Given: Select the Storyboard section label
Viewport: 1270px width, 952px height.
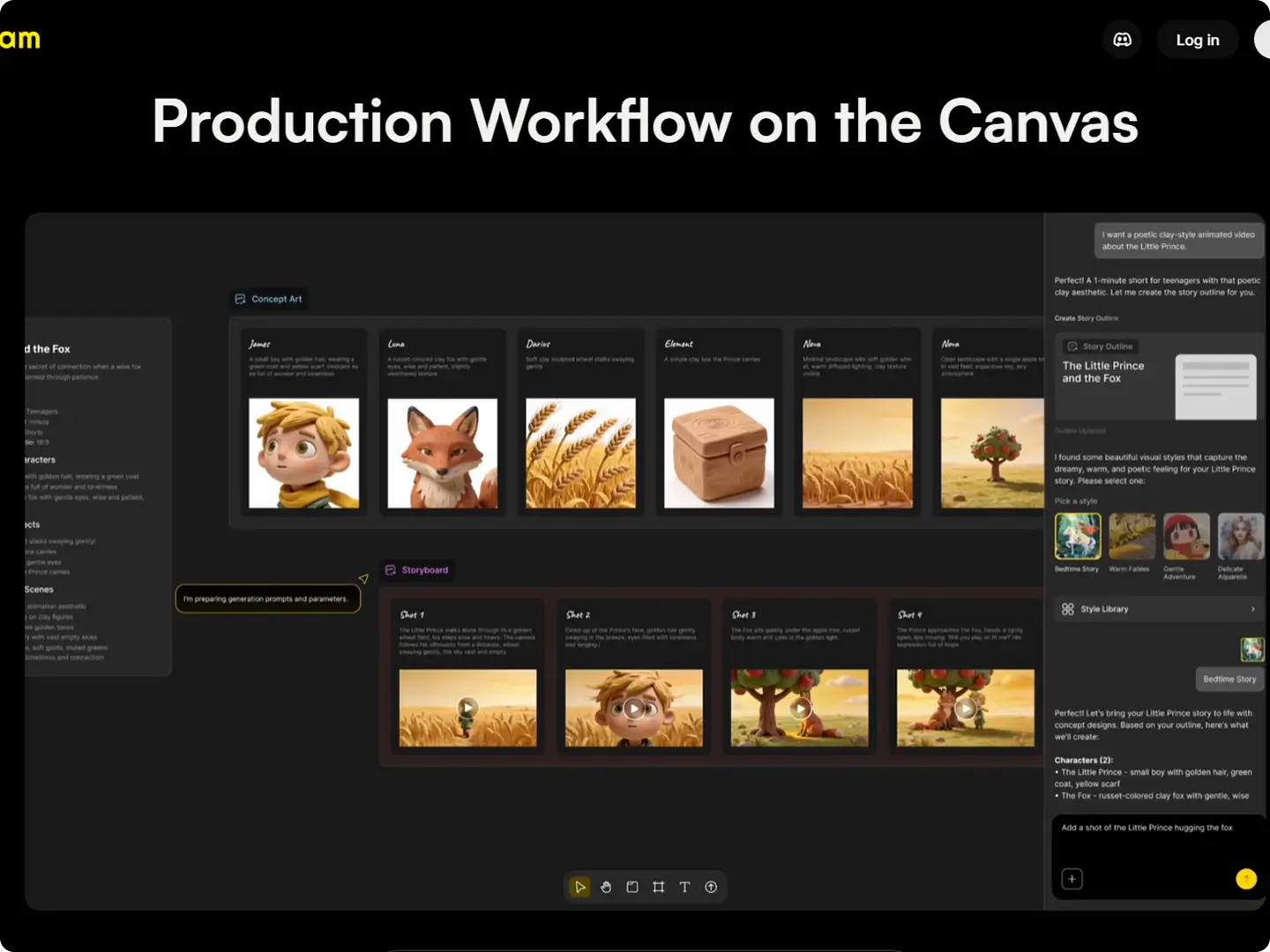Looking at the screenshot, I should pyautogui.click(x=416, y=569).
